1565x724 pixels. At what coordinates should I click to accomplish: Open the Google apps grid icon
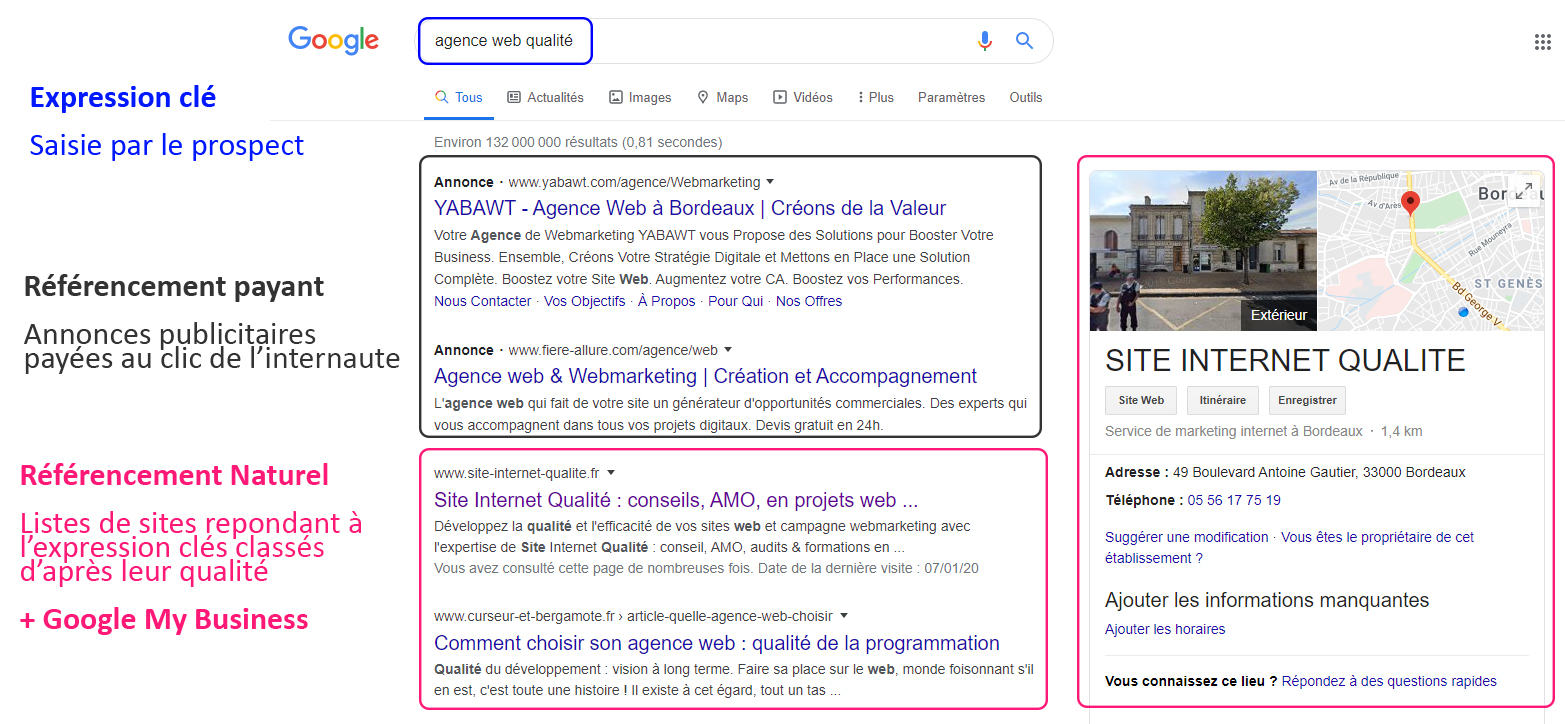tap(1542, 41)
